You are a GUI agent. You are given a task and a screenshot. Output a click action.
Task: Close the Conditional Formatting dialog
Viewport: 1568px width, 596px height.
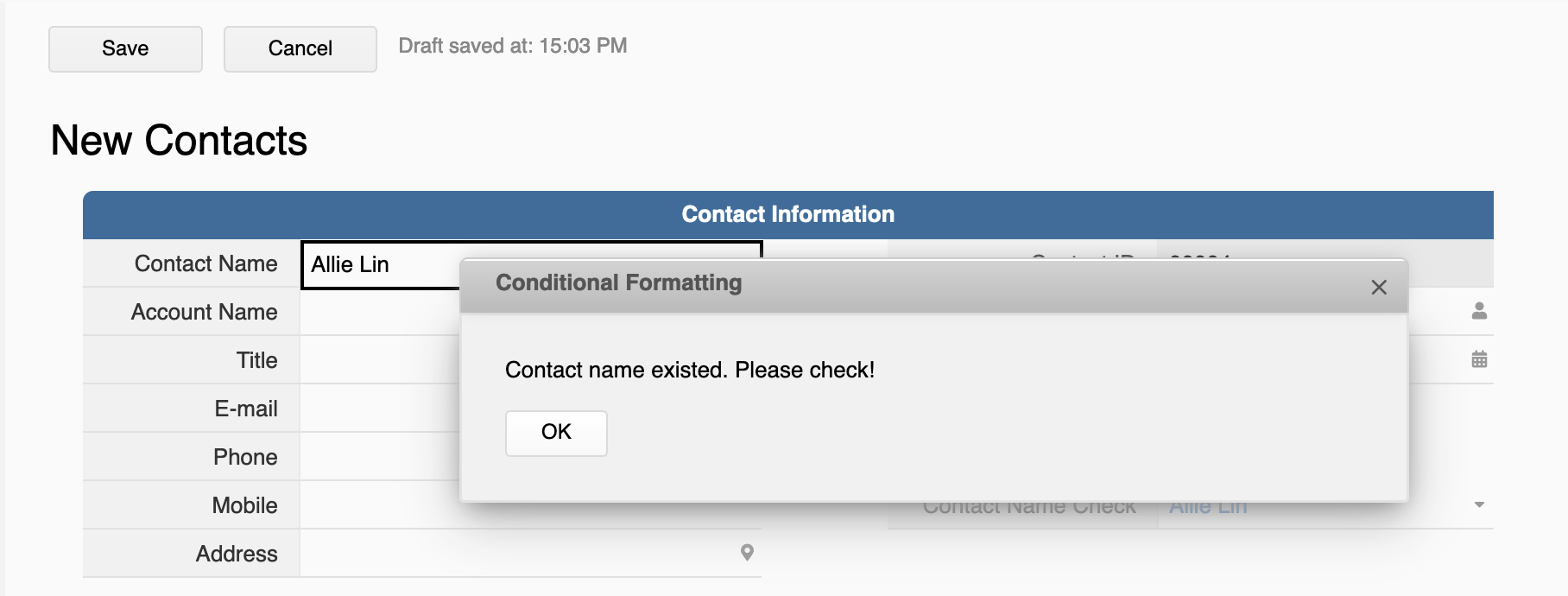[x=1379, y=288]
